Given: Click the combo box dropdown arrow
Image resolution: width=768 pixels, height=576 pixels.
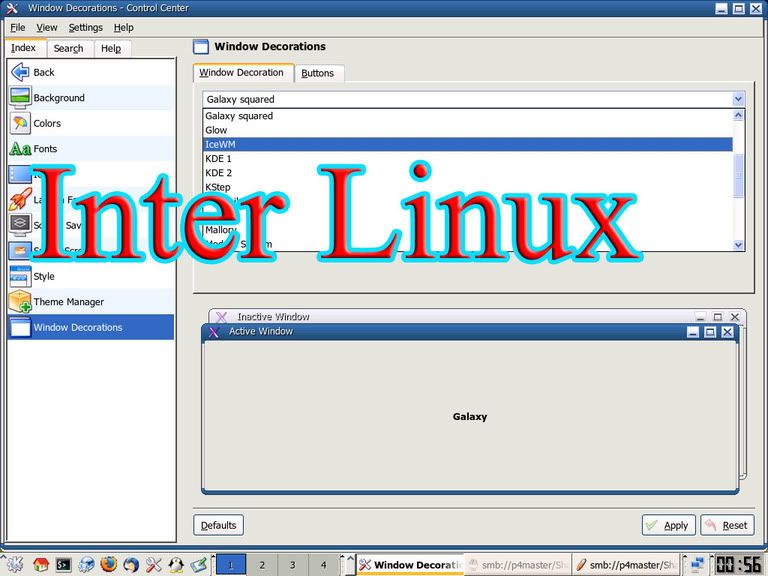Looking at the screenshot, I should (x=738, y=99).
